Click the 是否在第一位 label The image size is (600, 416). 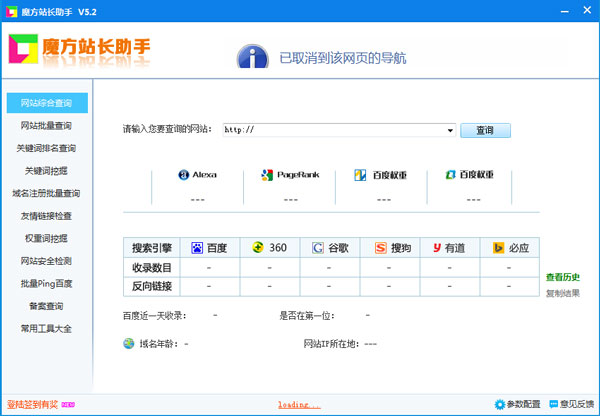click(x=307, y=316)
